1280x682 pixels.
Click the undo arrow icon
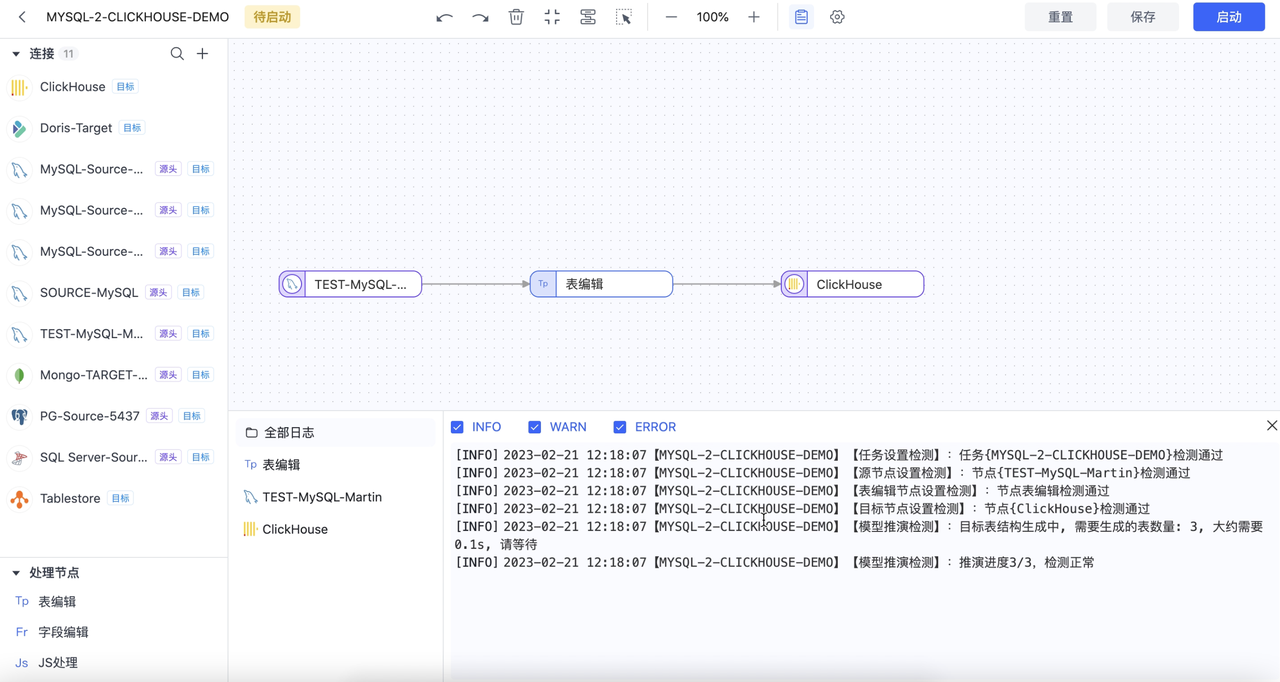tap(445, 17)
